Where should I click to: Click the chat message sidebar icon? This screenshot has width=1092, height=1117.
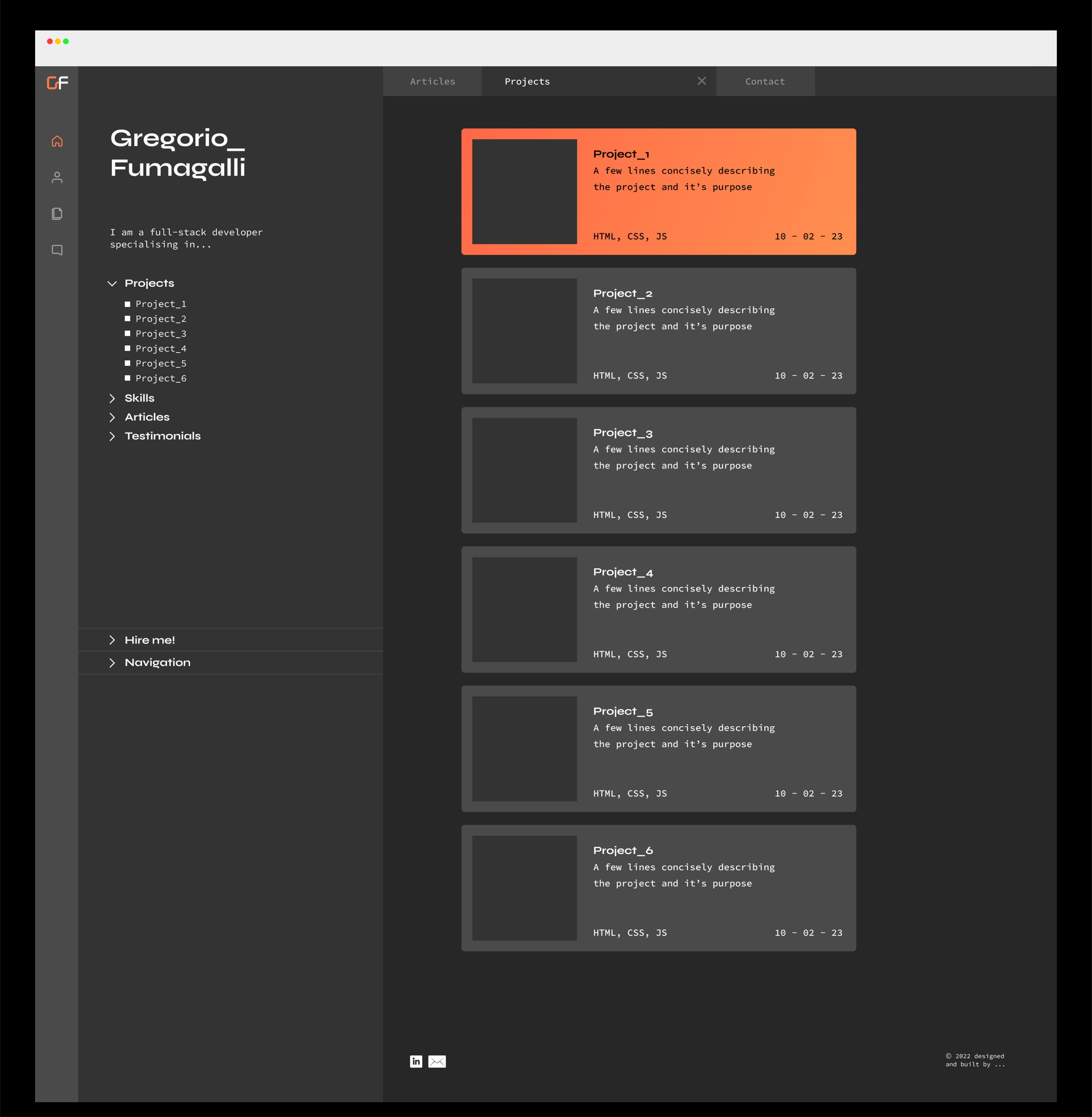57,250
